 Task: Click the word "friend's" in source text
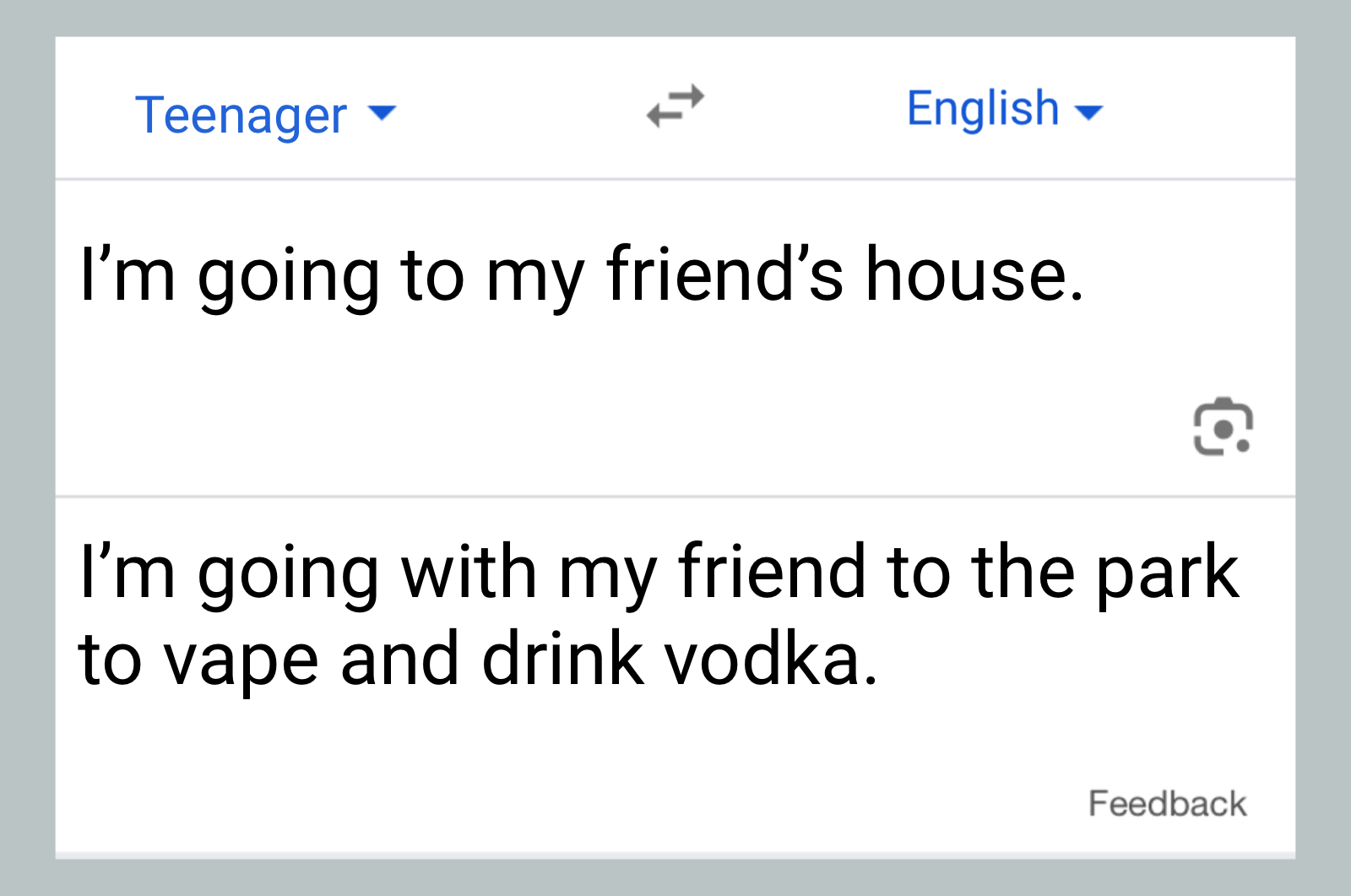(724, 274)
